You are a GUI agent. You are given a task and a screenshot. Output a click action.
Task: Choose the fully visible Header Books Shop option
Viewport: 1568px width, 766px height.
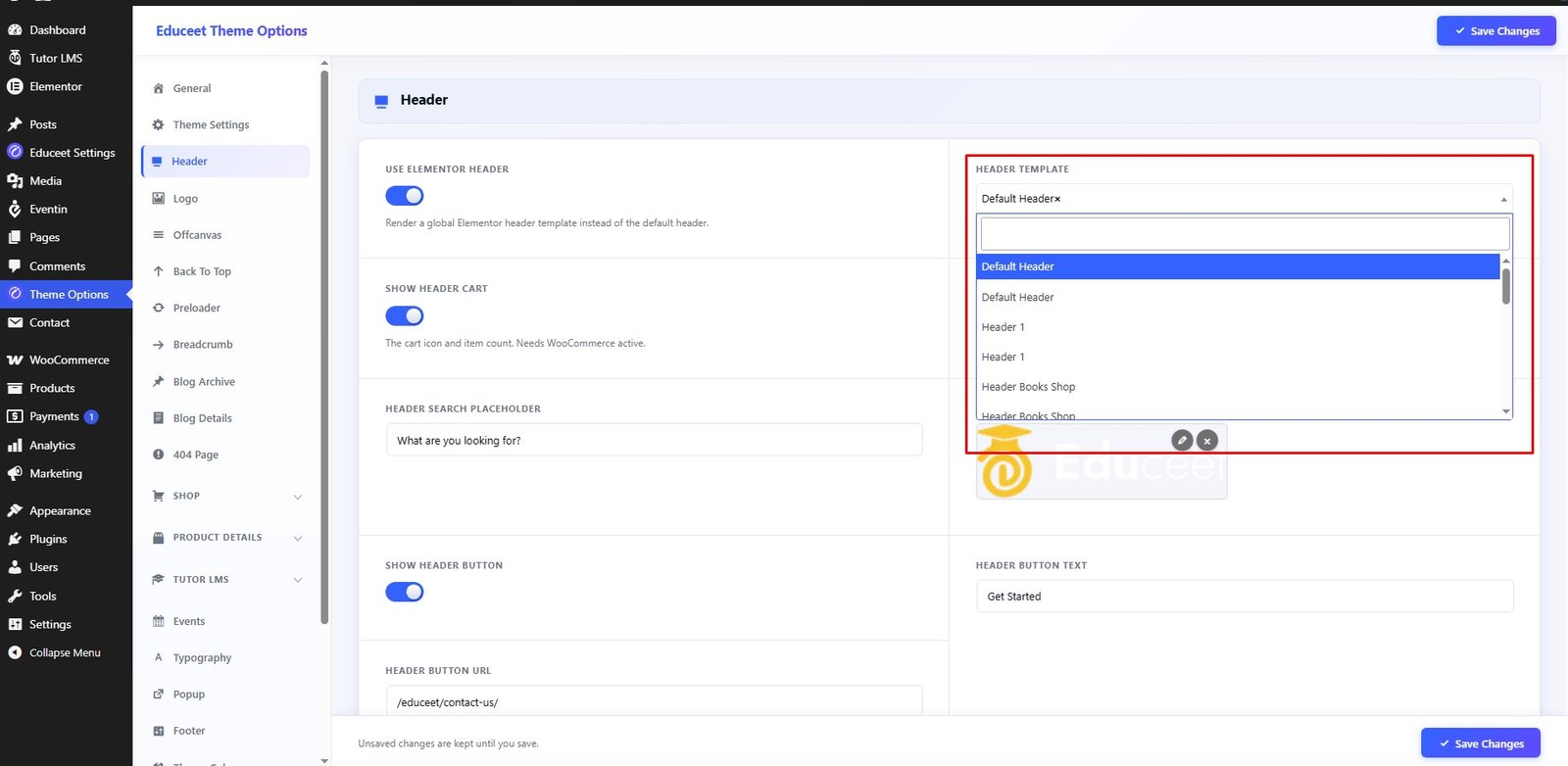click(x=1238, y=387)
